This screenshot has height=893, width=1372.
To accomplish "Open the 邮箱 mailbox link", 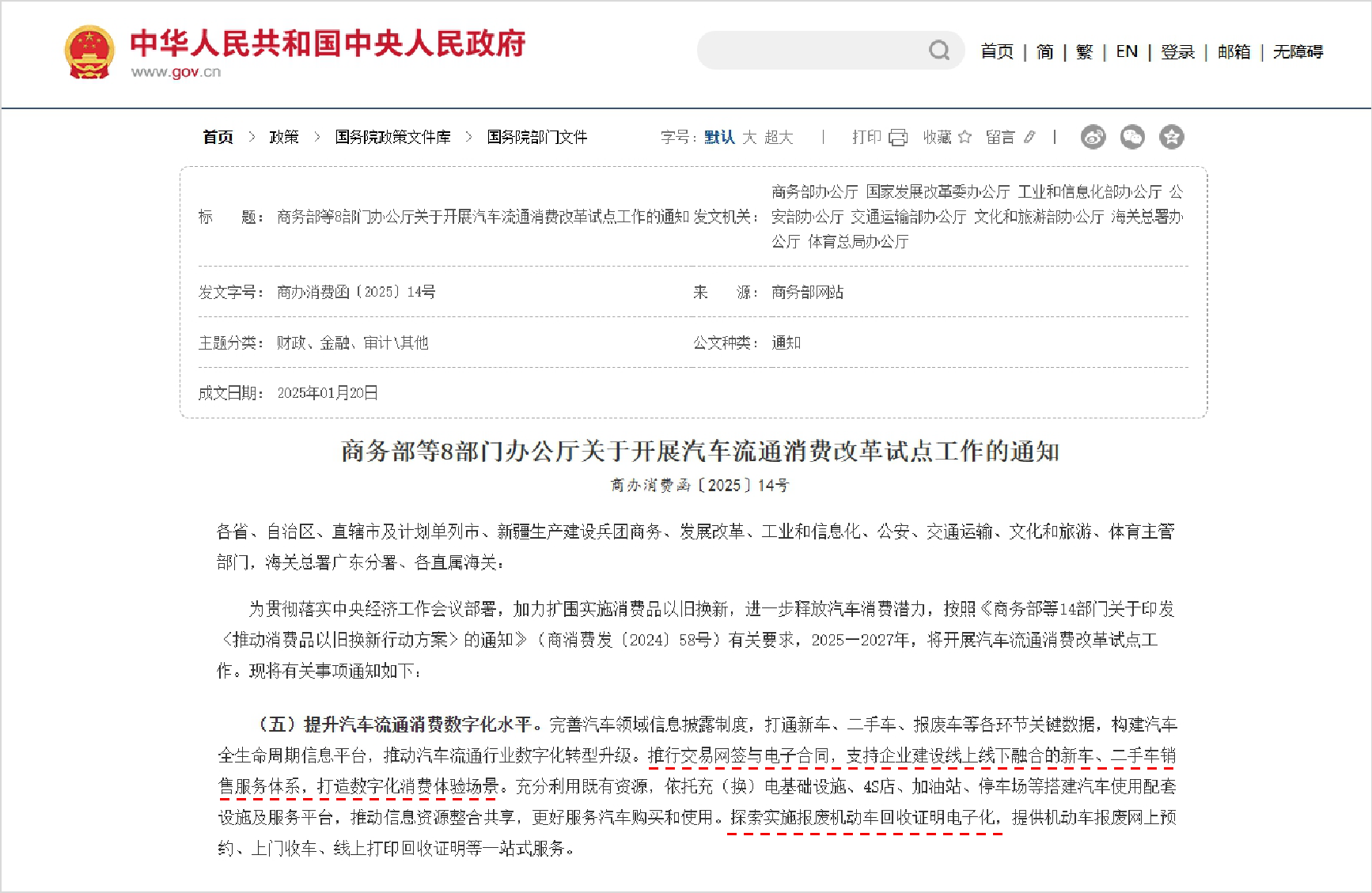I will point(1234,51).
